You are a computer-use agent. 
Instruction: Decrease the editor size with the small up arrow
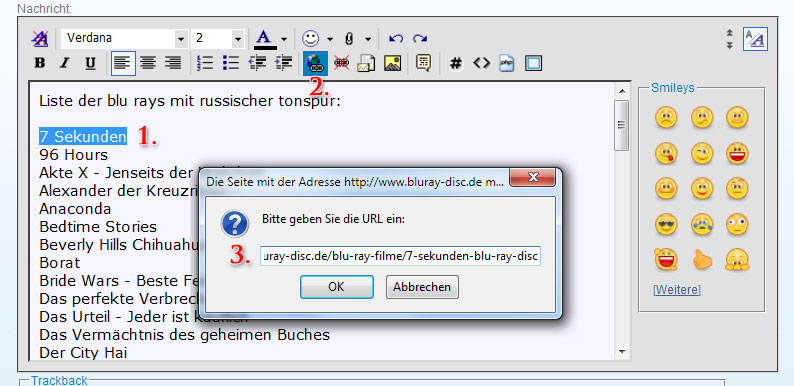[x=730, y=32]
